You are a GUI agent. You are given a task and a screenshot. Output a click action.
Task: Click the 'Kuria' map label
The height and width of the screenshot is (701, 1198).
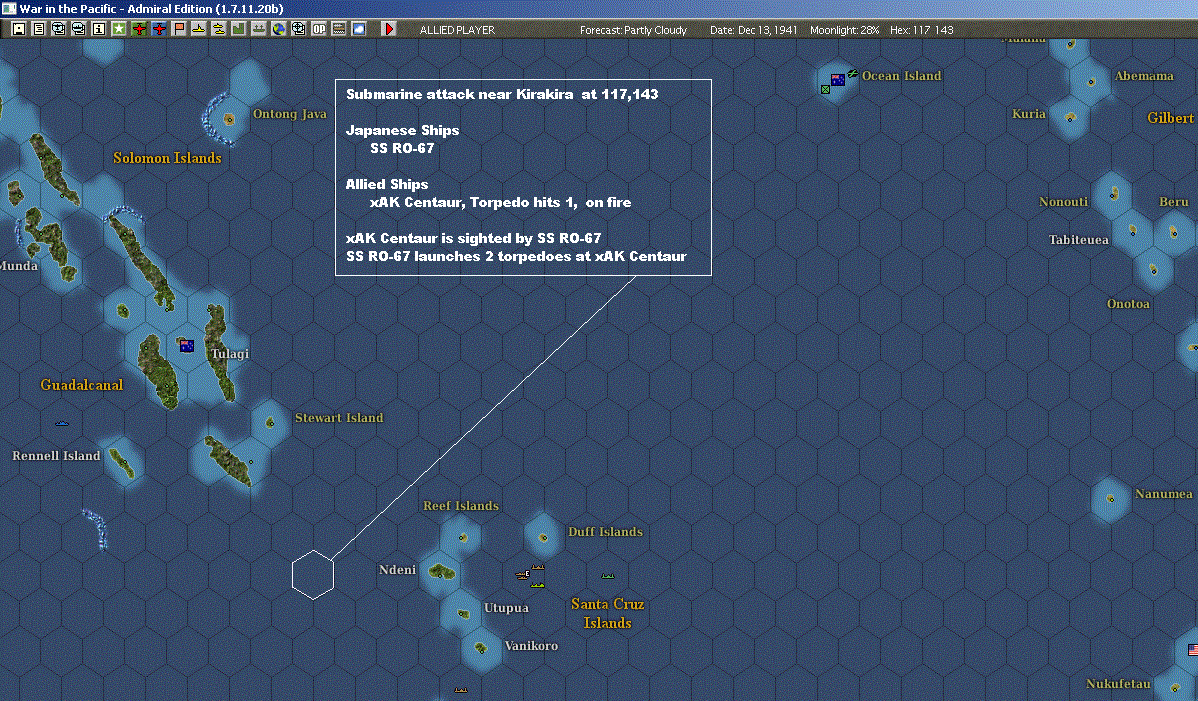tap(1028, 114)
